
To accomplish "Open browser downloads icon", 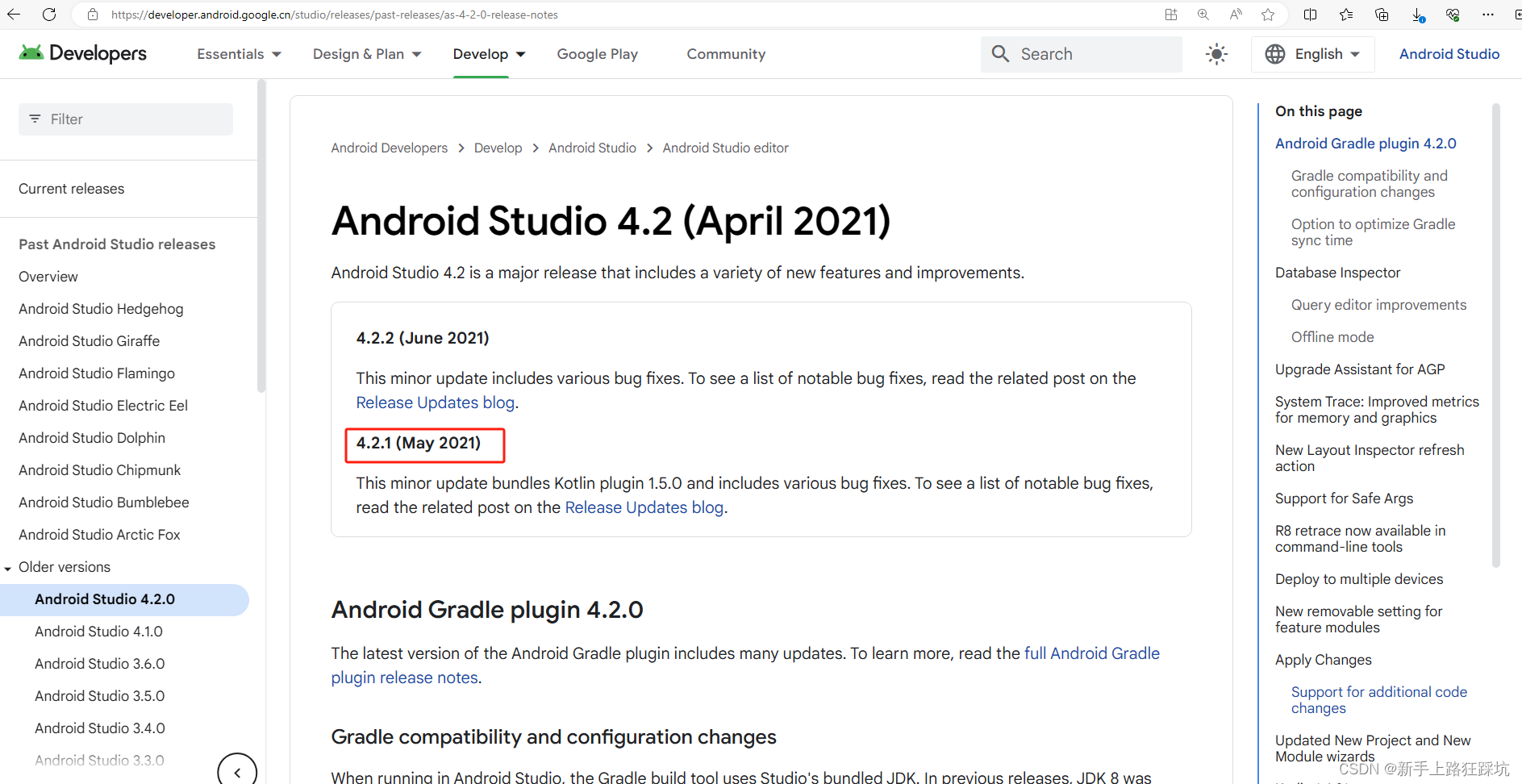I will [1418, 15].
